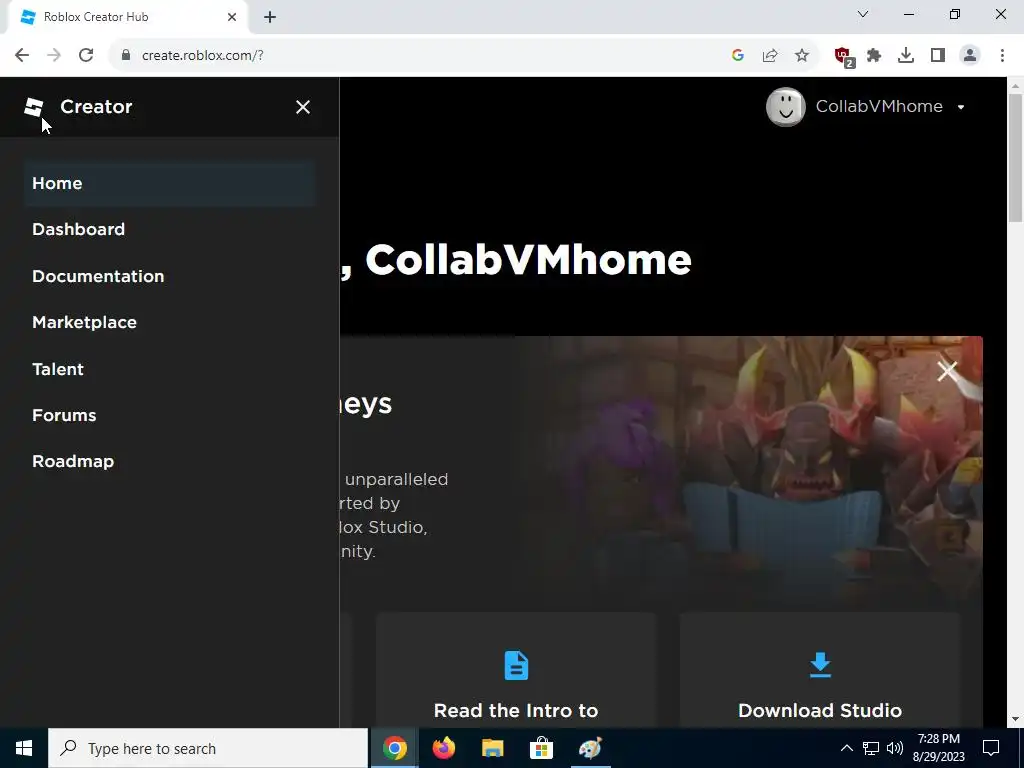Open the Chrome profile avatar icon
Viewport: 1024px width, 768px height.
pos(970,56)
